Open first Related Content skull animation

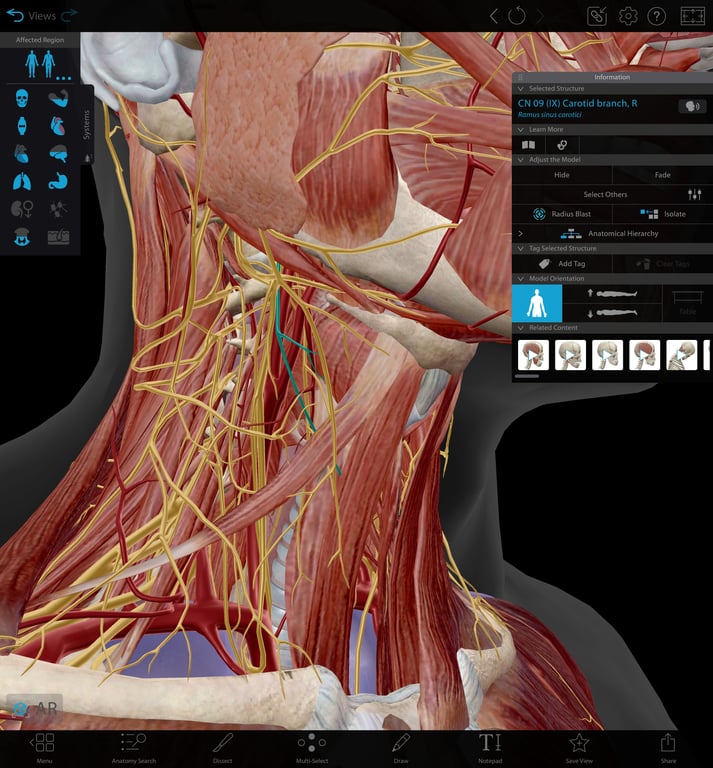coord(533,355)
